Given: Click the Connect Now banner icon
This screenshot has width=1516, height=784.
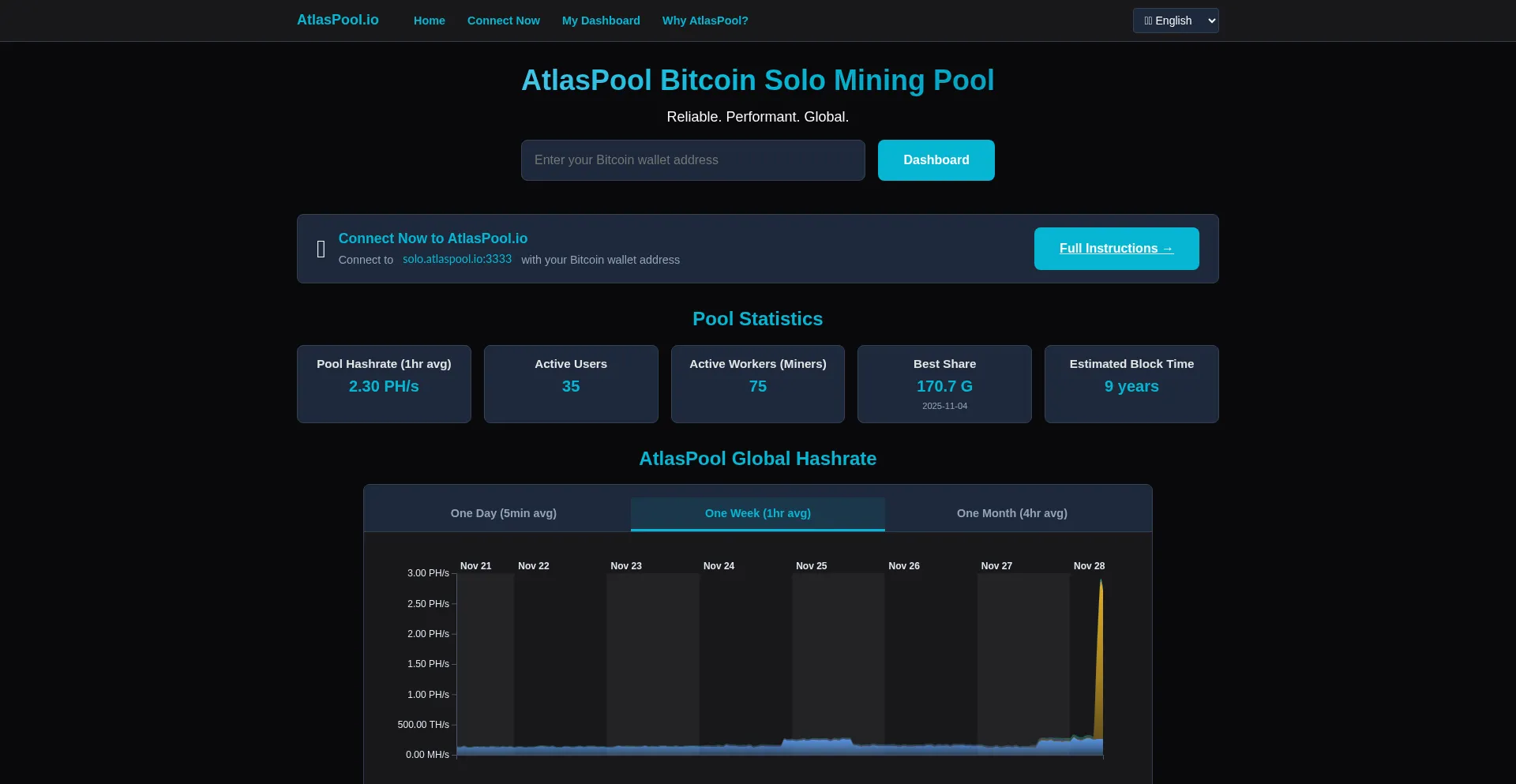Looking at the screenshot, I should tap(321, 249).
